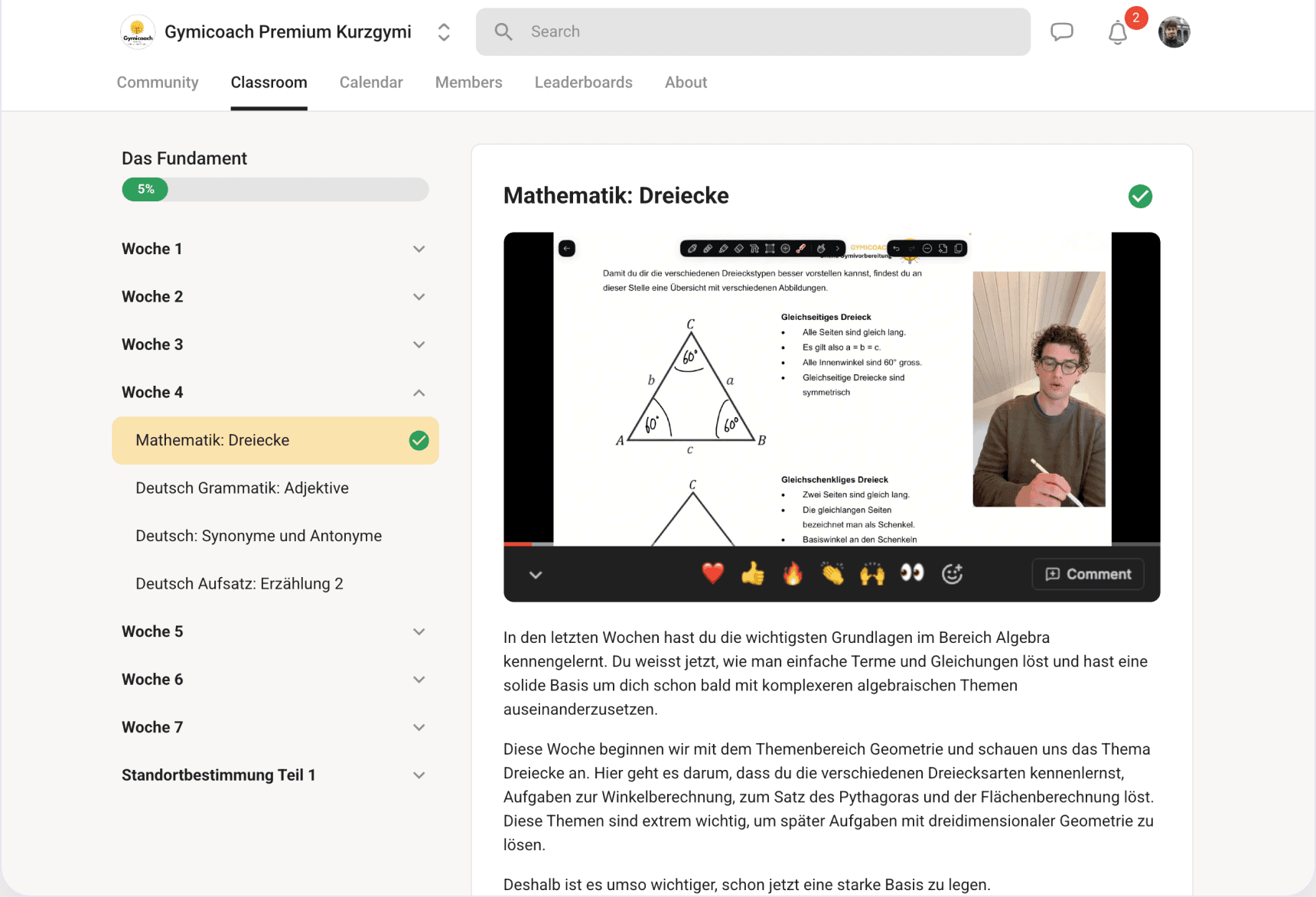This screenshot has height=897, width=1316.
Task: Open the add-reaction smiley picker
Action: (952, 573)
